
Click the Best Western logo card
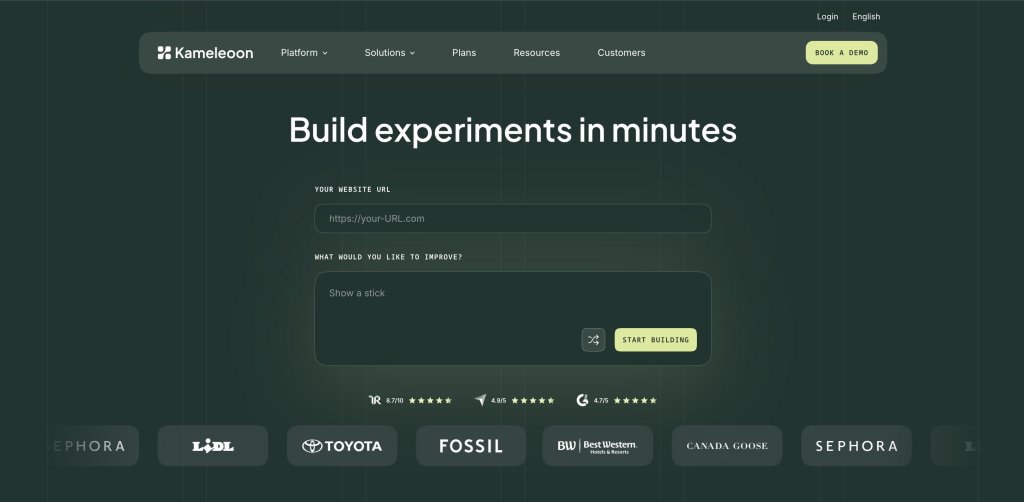pyautogui.click(x=598, y=446)
